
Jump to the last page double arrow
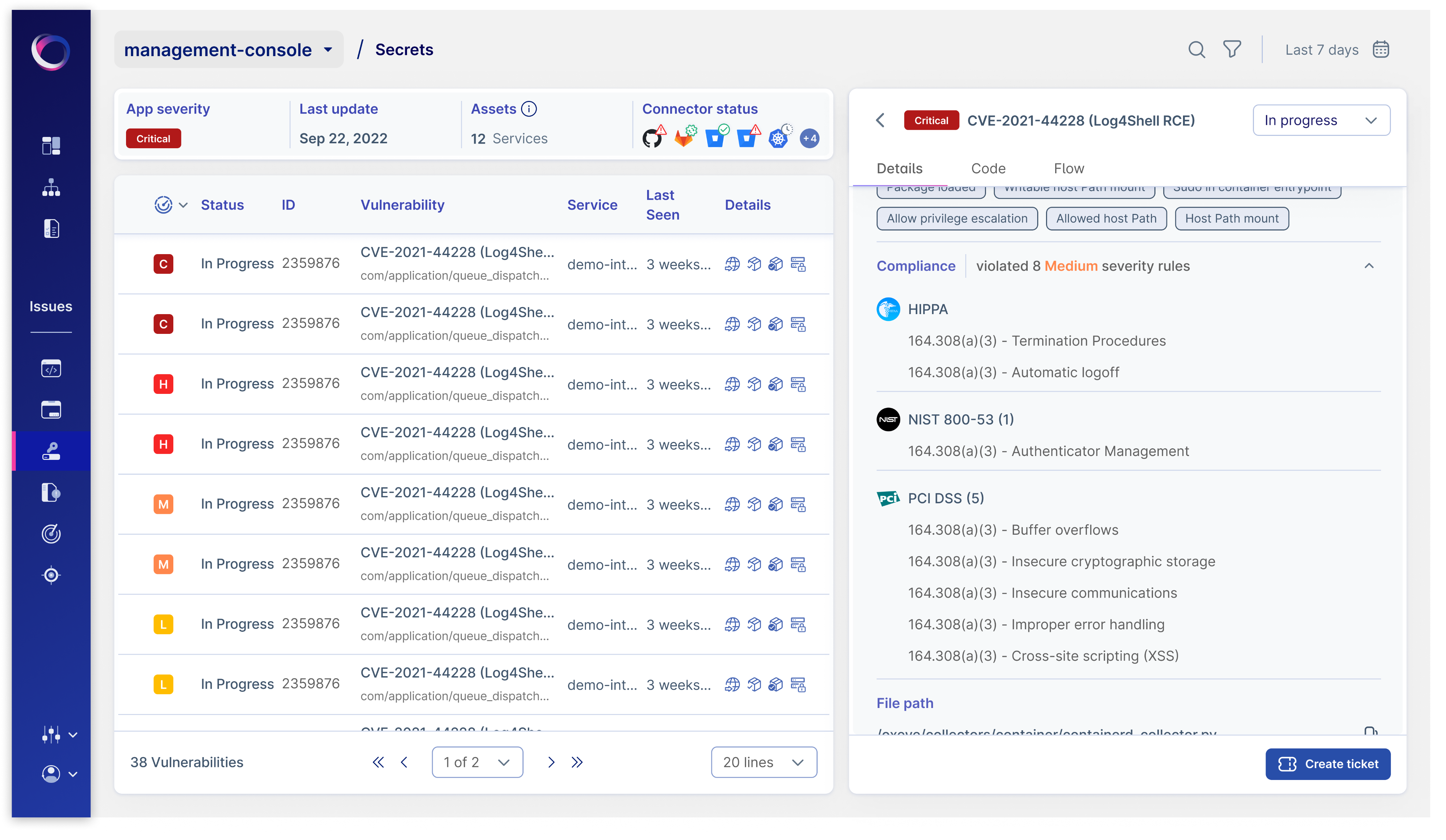[x=577, y=762]
